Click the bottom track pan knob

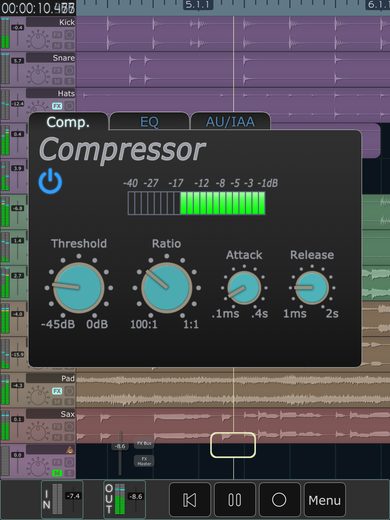pyautogui.click(x=38, y=467)
